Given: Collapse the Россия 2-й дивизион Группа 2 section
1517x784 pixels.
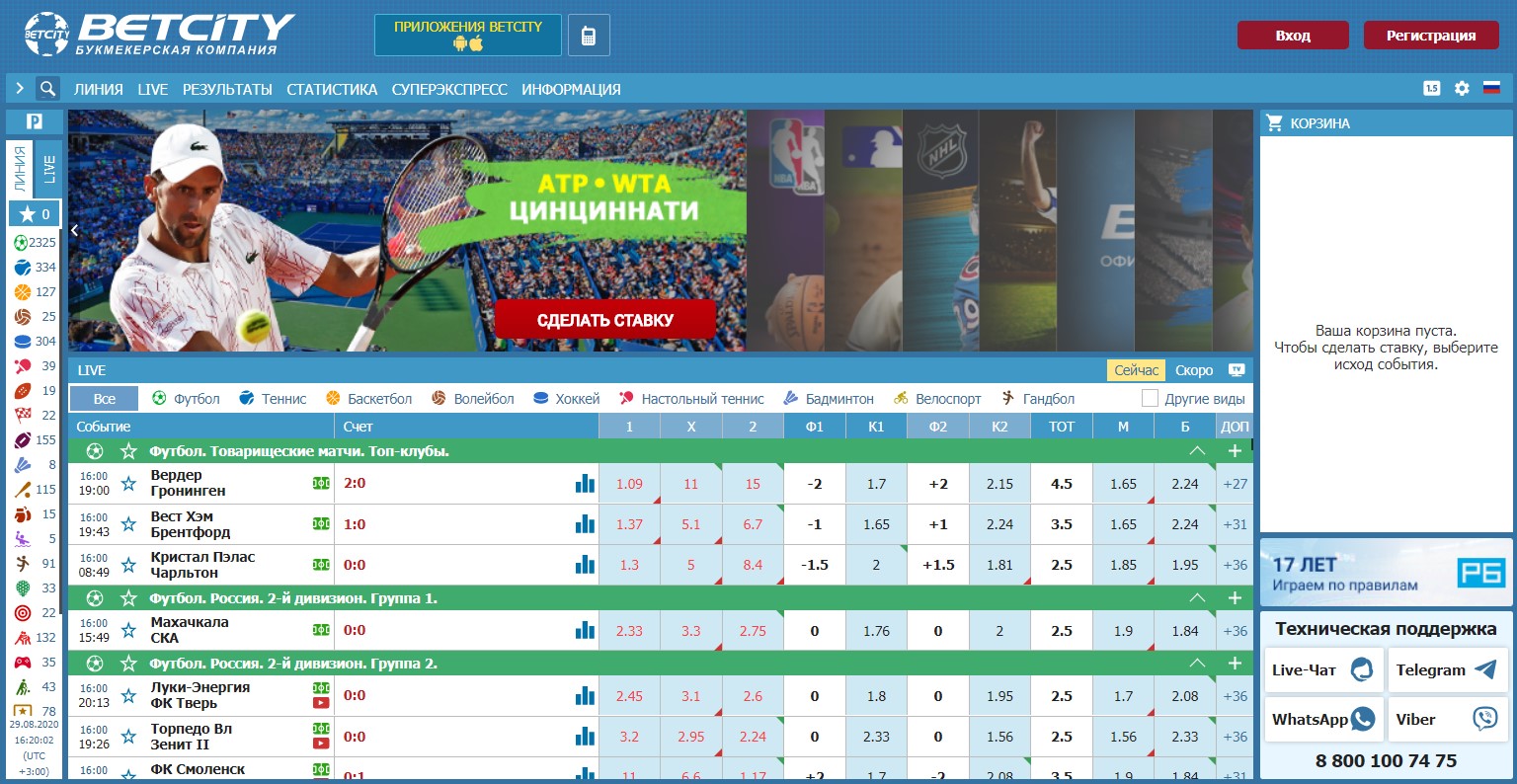Looking at the screenshot, I should (1197, 664).
